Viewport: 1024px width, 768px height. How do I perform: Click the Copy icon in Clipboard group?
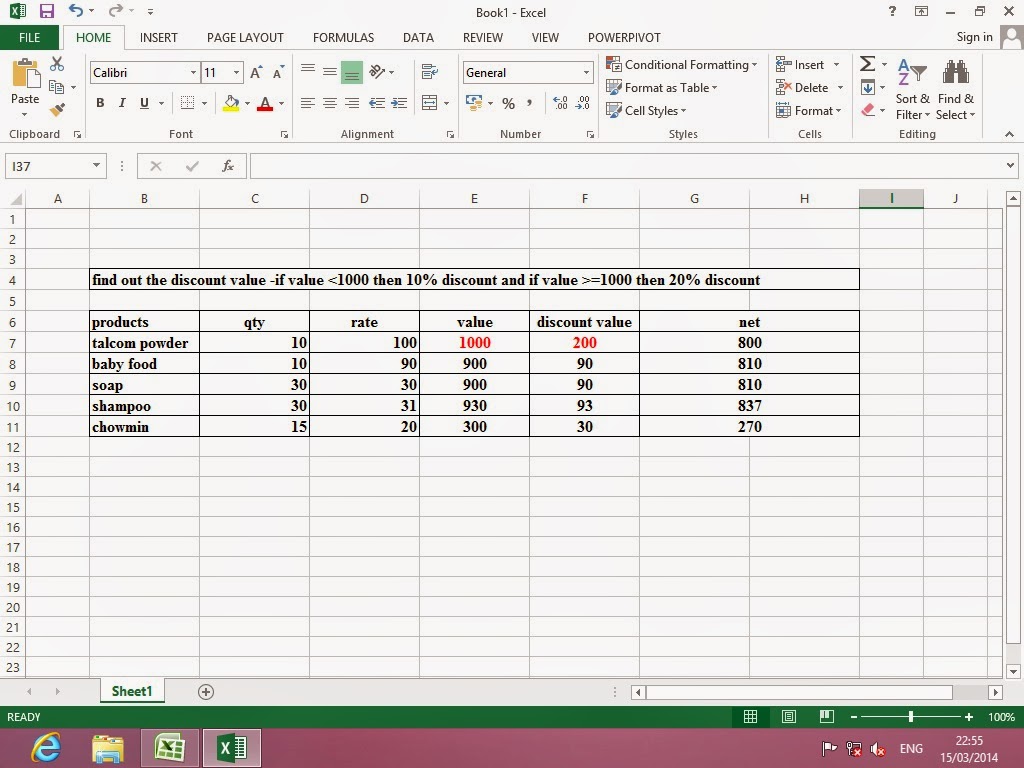[57, 87]
